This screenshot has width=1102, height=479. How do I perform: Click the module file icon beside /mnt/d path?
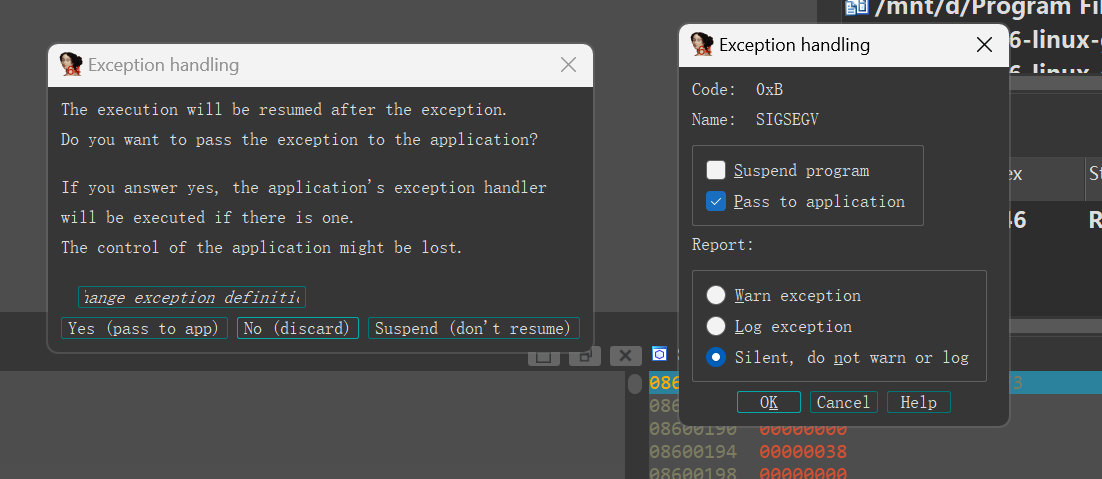[x=856, y=8]
